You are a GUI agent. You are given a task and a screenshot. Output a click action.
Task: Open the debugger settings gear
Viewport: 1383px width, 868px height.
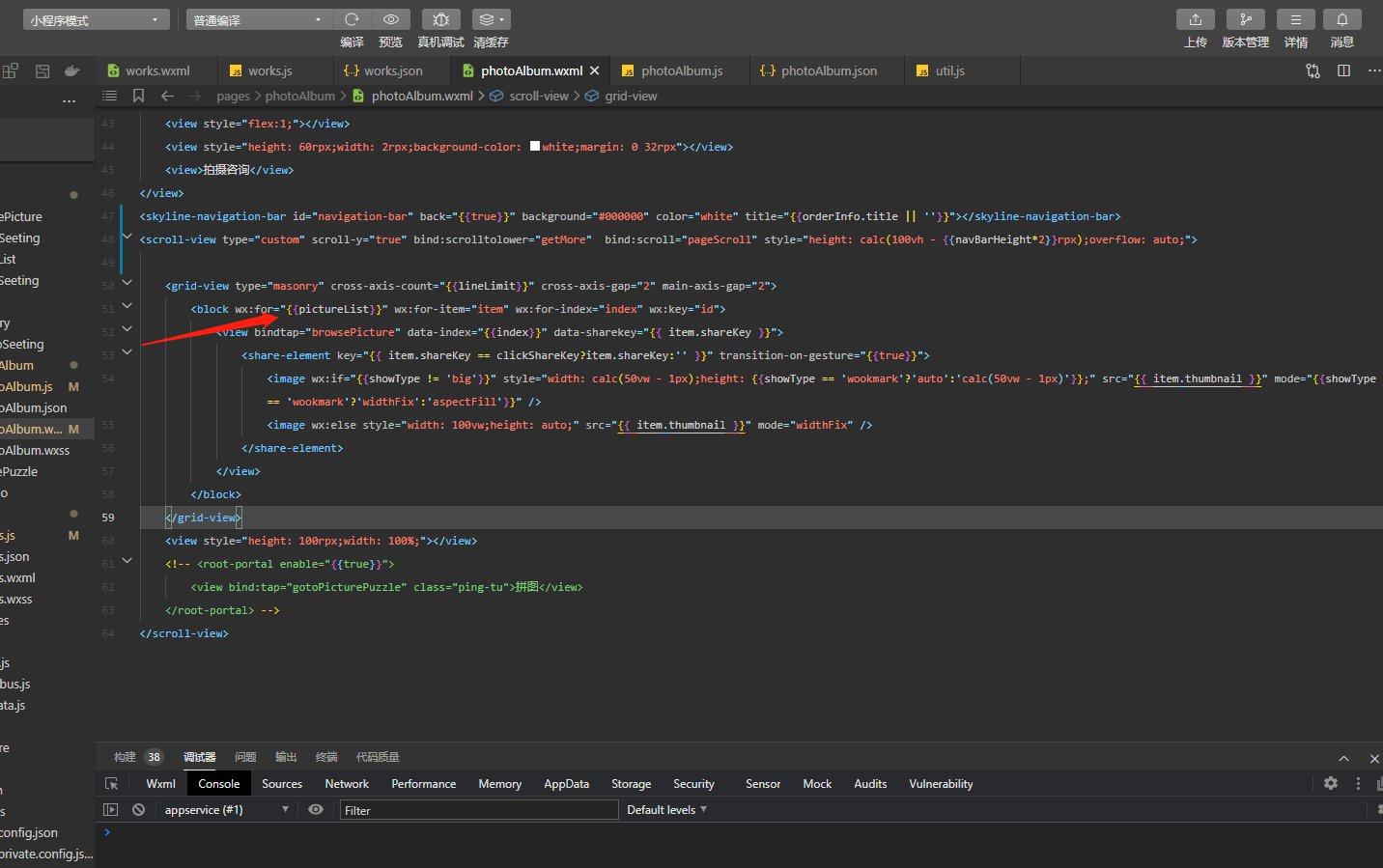(1331, 783)
